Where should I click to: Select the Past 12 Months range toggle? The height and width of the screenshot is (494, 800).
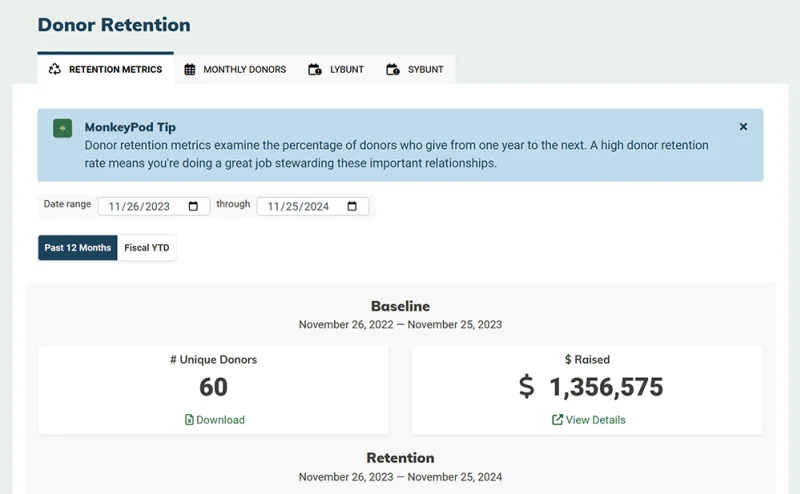(x=78, y=248)
